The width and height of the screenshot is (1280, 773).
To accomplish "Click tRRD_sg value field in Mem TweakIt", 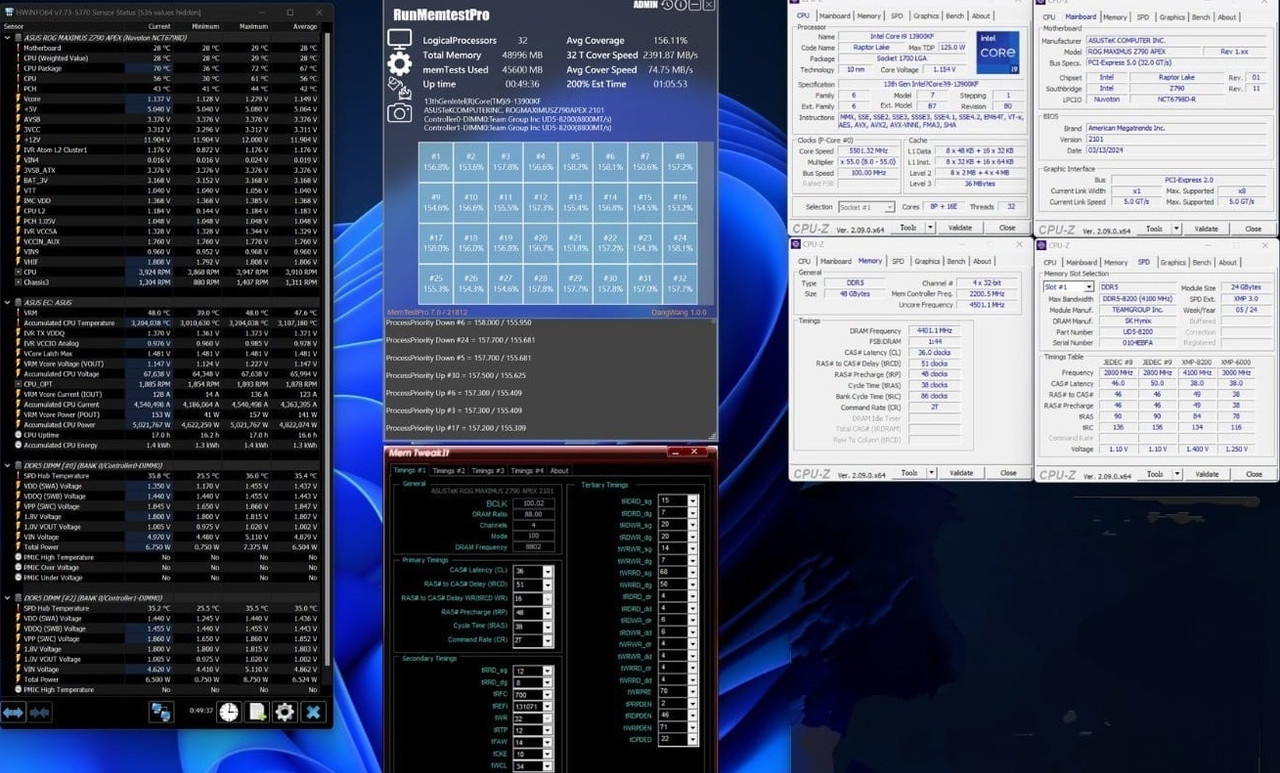I will tap(527, 671).
